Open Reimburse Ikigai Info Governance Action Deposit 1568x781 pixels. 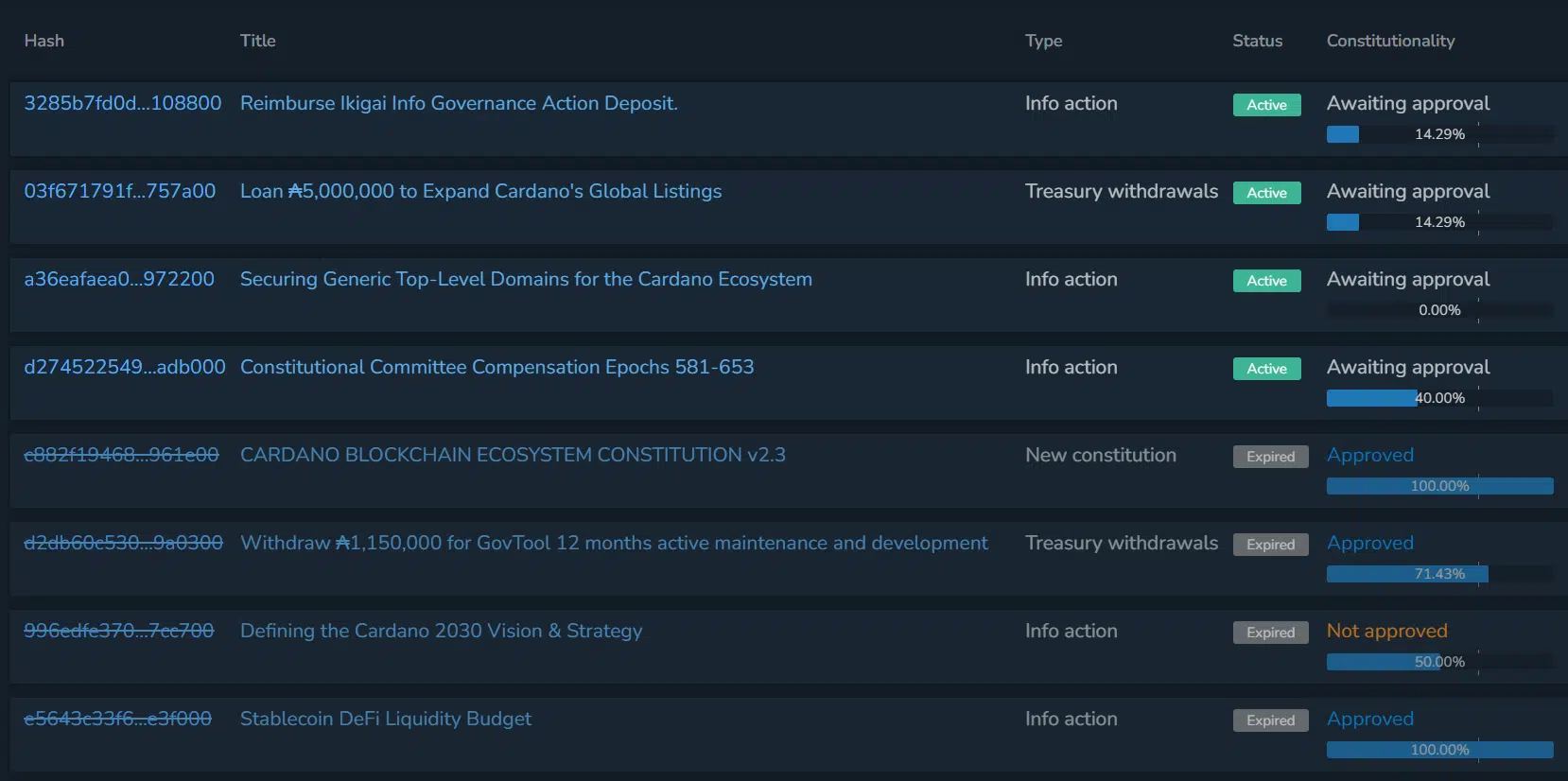click(x=459, y=103)
